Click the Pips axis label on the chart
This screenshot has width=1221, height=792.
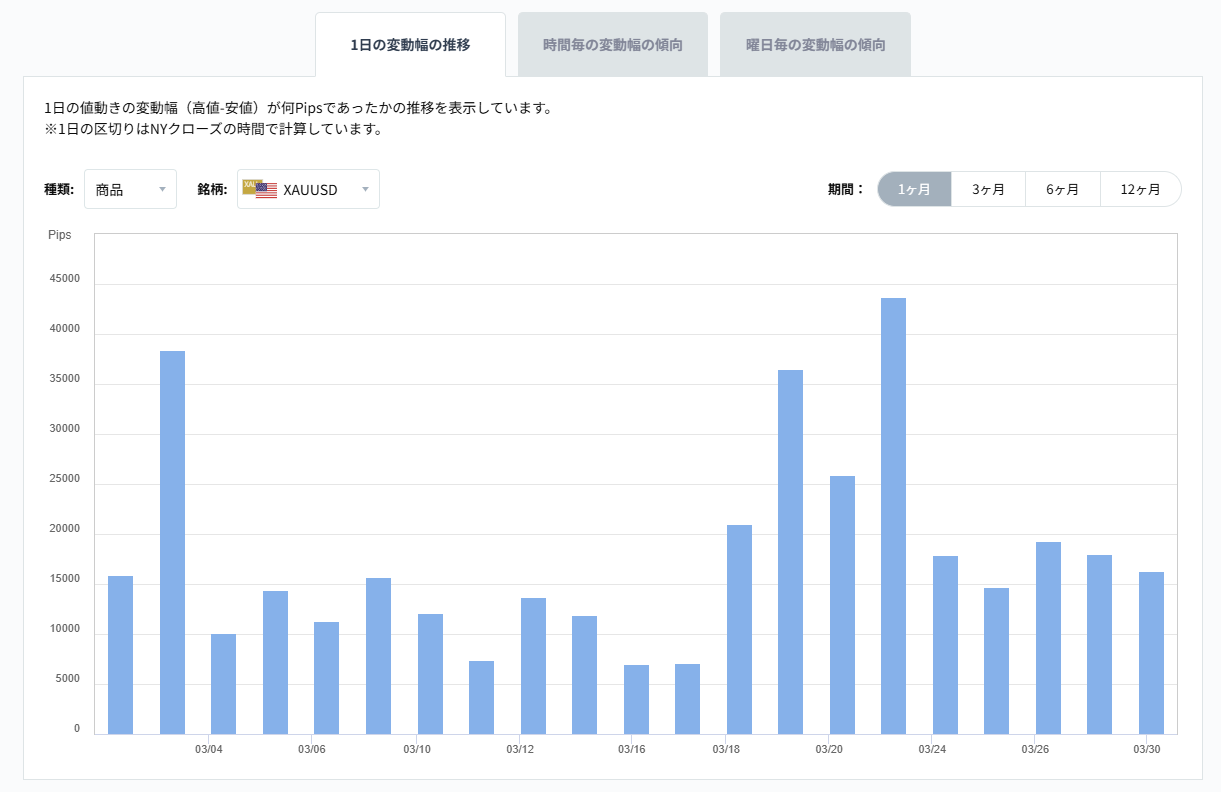[x=61, y=235]
